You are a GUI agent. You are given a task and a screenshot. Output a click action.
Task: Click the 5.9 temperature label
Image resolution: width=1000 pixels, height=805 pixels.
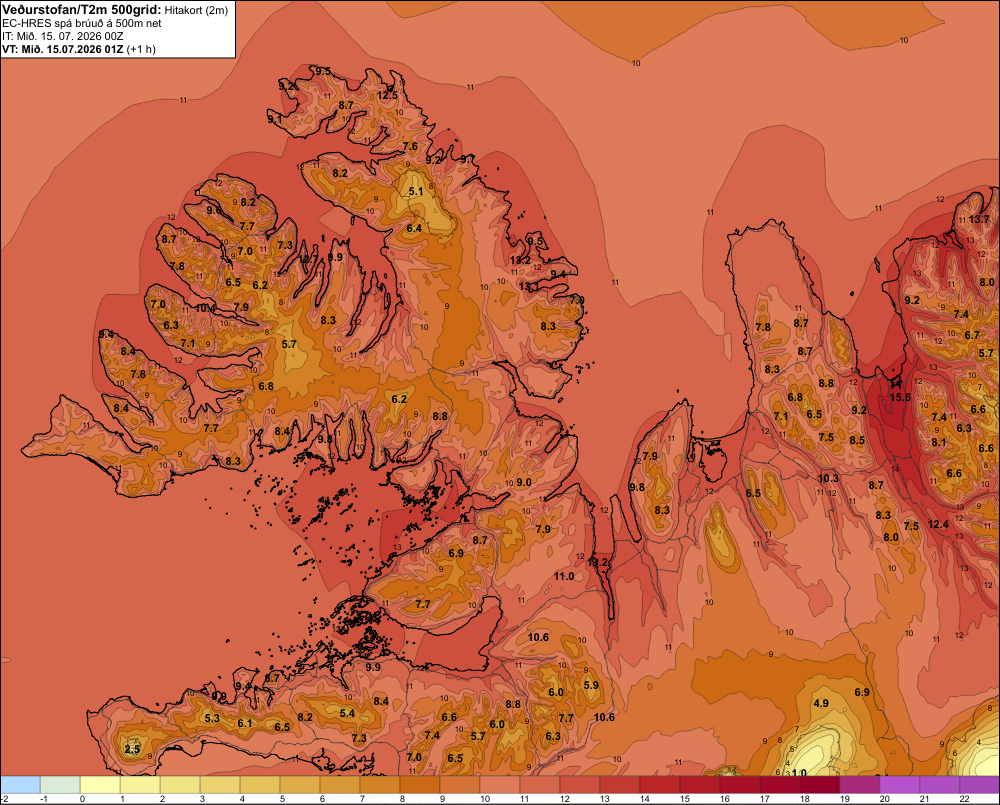[x=591, y=685]
